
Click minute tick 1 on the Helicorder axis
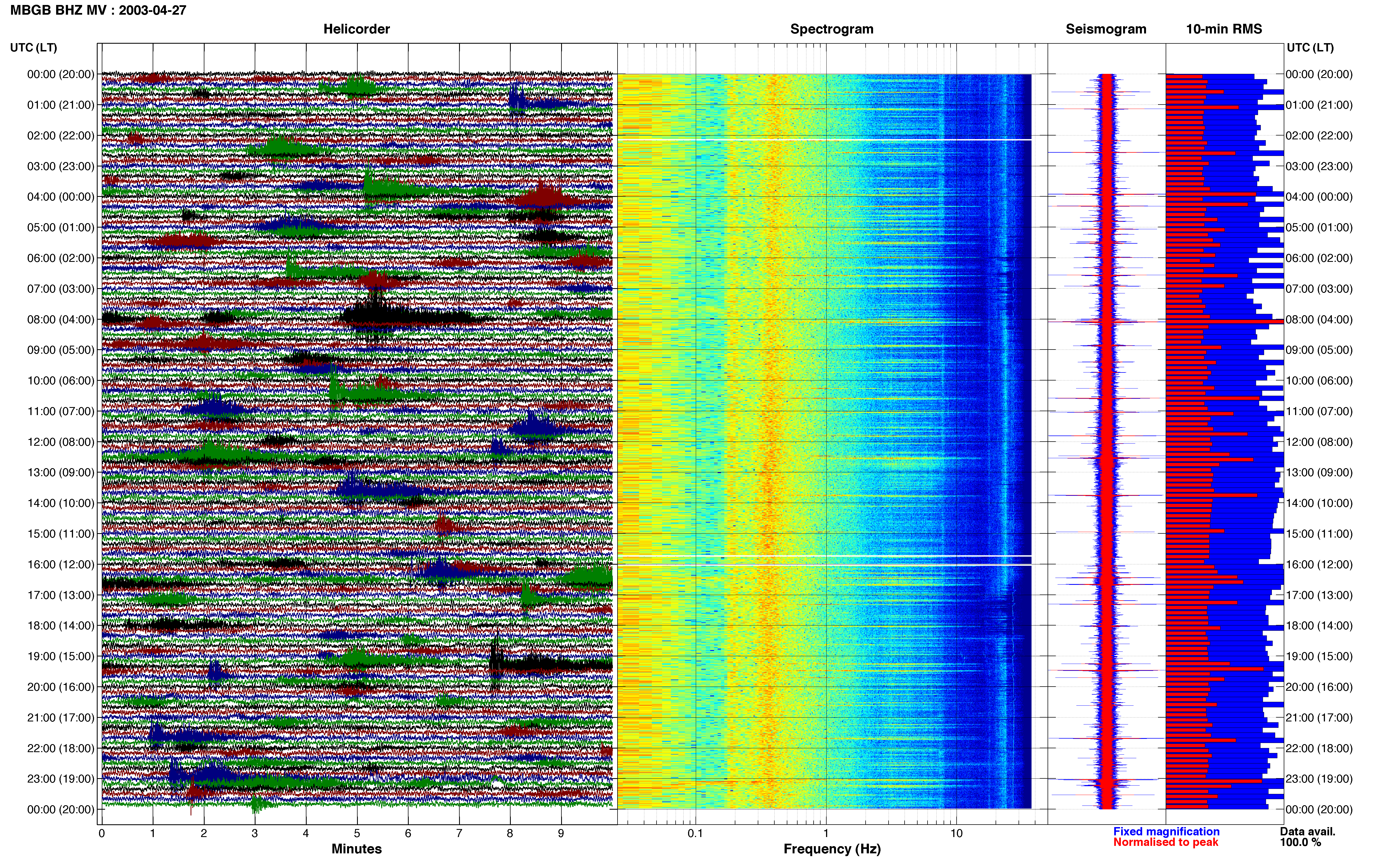pos(153,833)
